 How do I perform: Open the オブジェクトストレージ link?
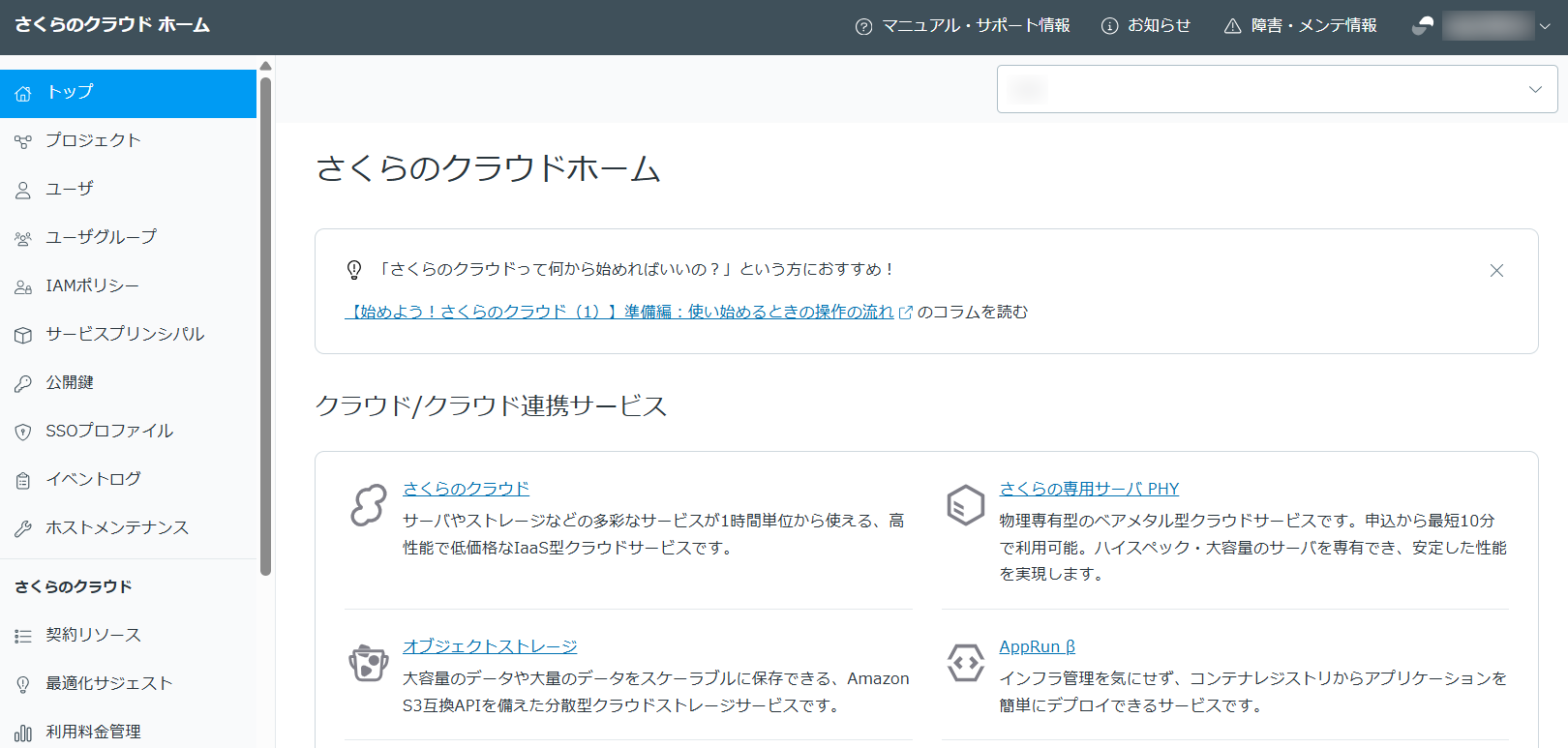pyautogui.click(x=490, y=646)
